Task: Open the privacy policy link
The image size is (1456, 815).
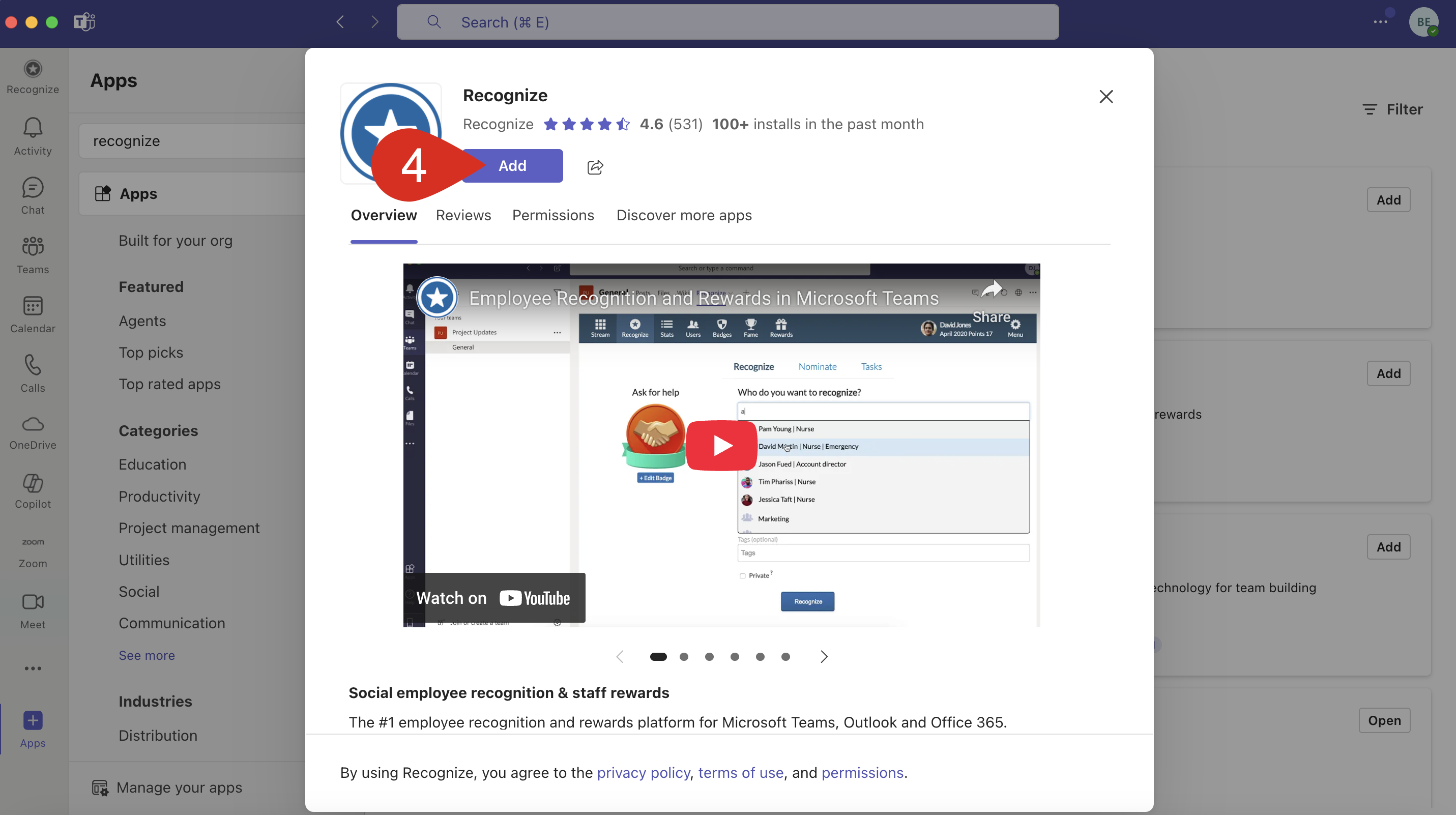Action: (x=643, y=773)
